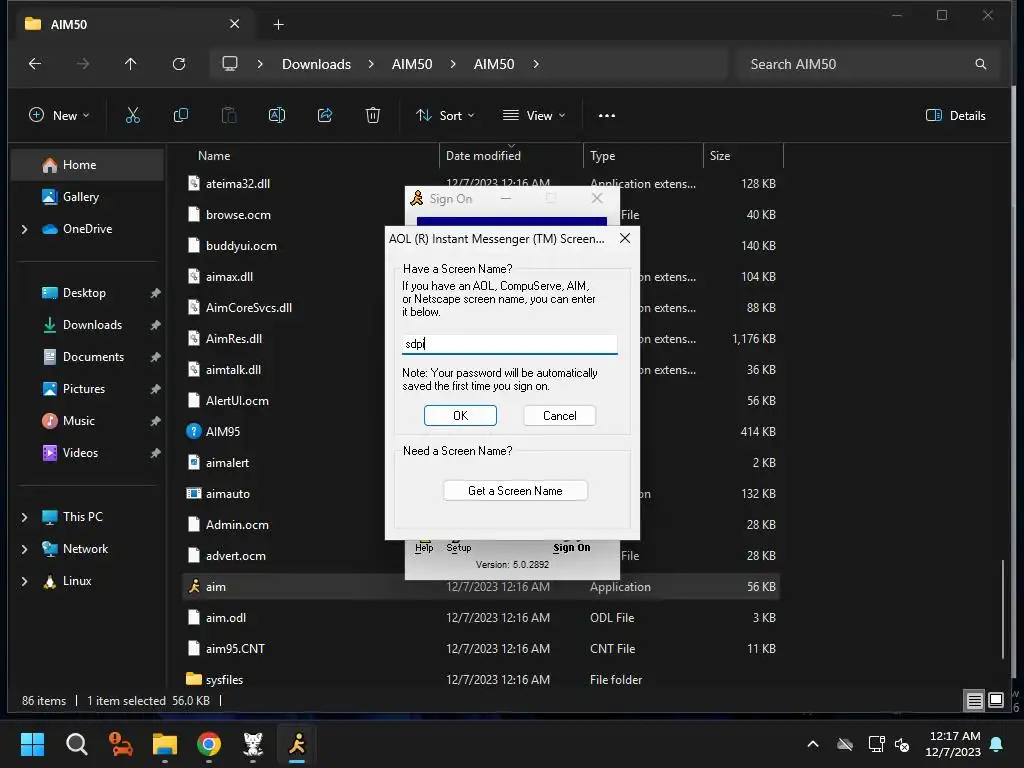Select Gallery in navigation pane
This screenshot has width=1024, height=768.
pos(88,197)
